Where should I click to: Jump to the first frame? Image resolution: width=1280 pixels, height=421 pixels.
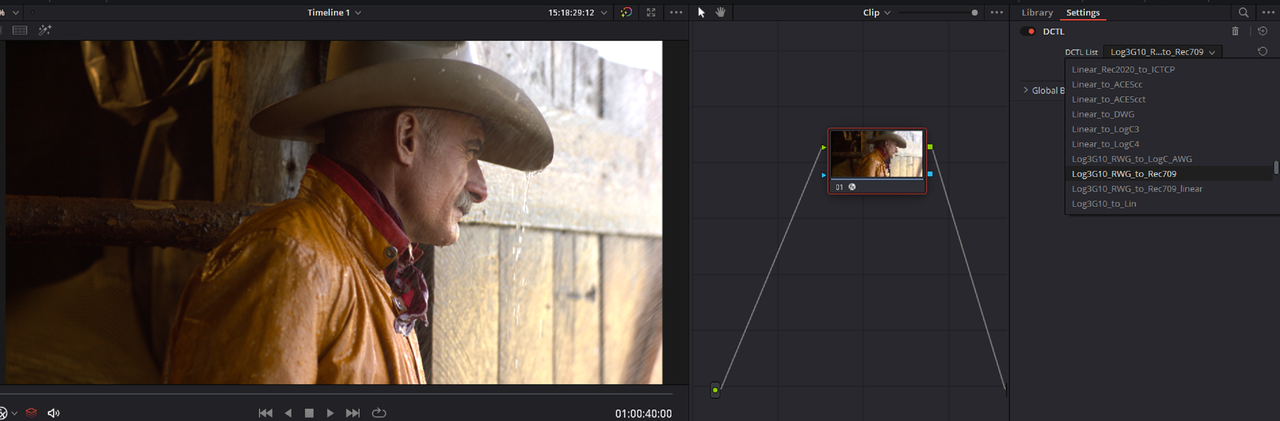[x=265, y=412]
